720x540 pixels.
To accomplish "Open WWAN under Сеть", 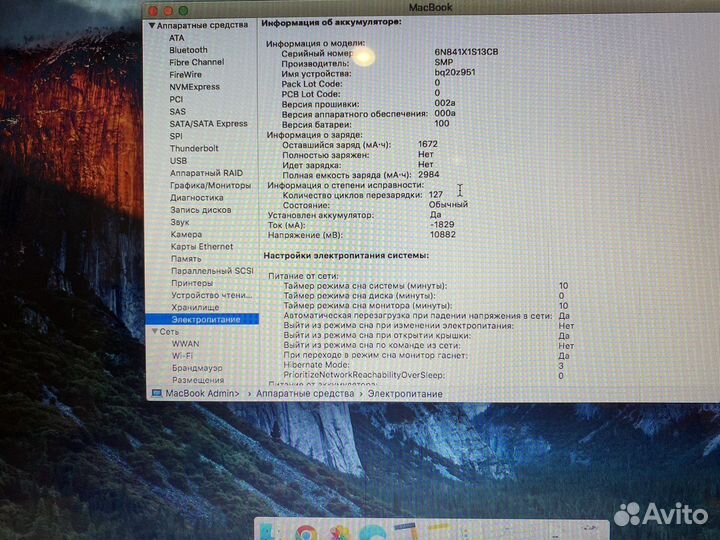I will click(x=186, y=344).
